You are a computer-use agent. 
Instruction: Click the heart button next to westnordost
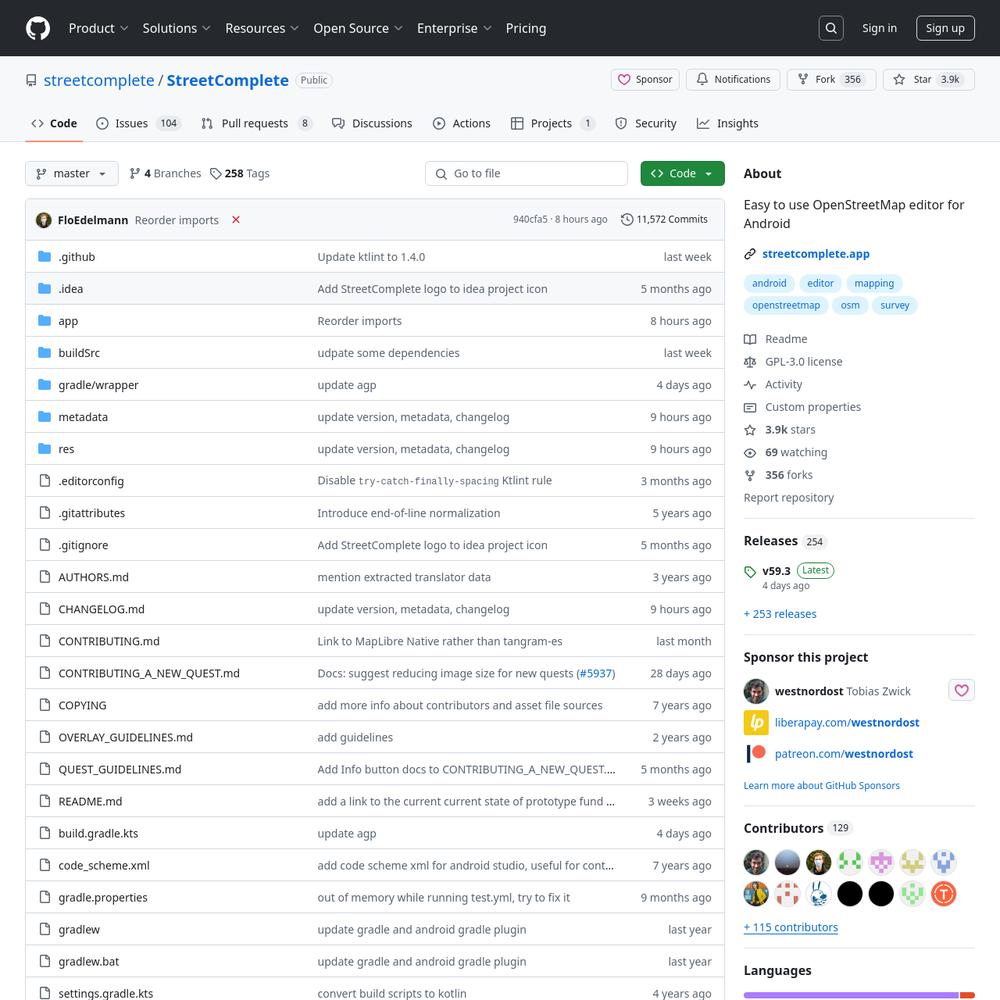961,690
